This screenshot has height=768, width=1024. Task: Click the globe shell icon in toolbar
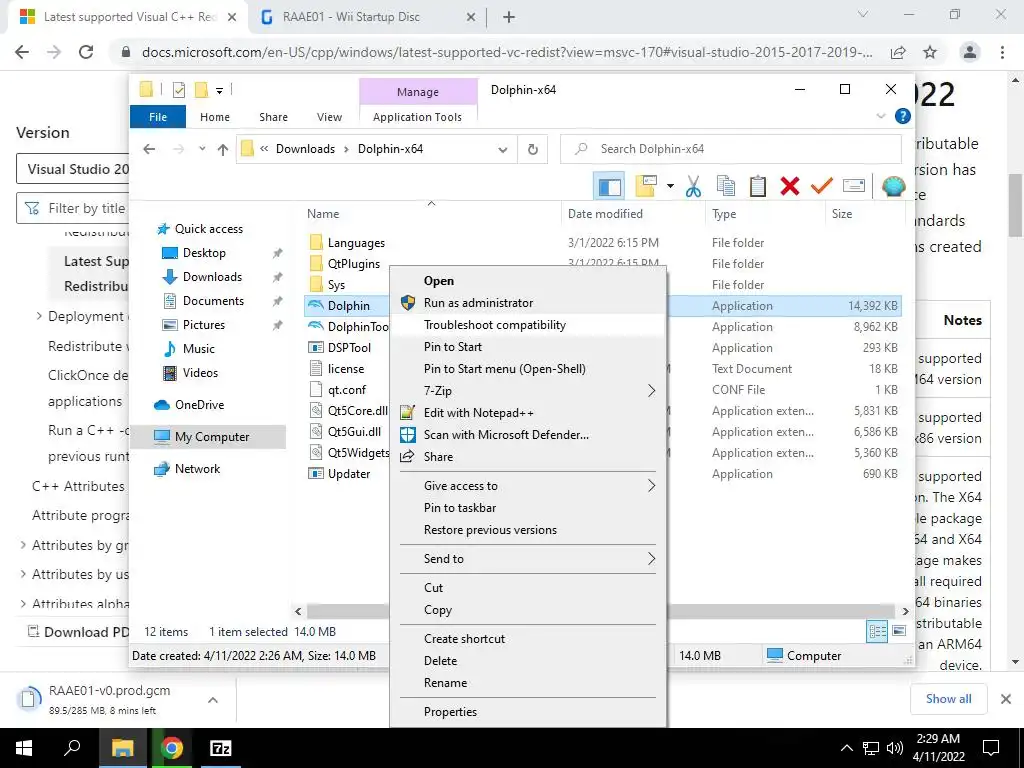point(893,186)
